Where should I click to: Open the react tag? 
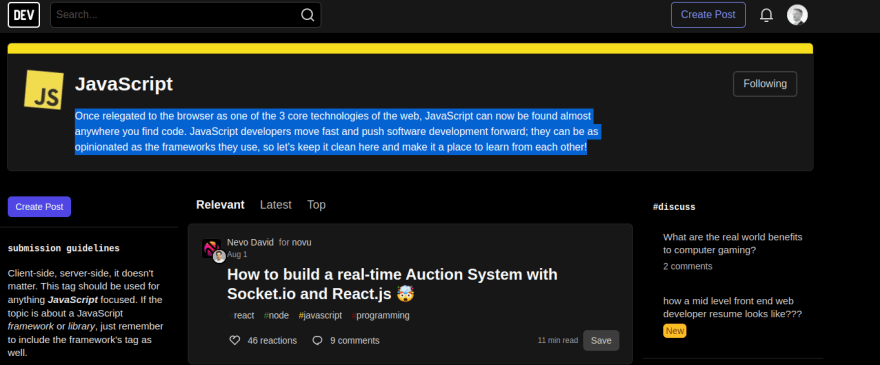pos(242,316)
